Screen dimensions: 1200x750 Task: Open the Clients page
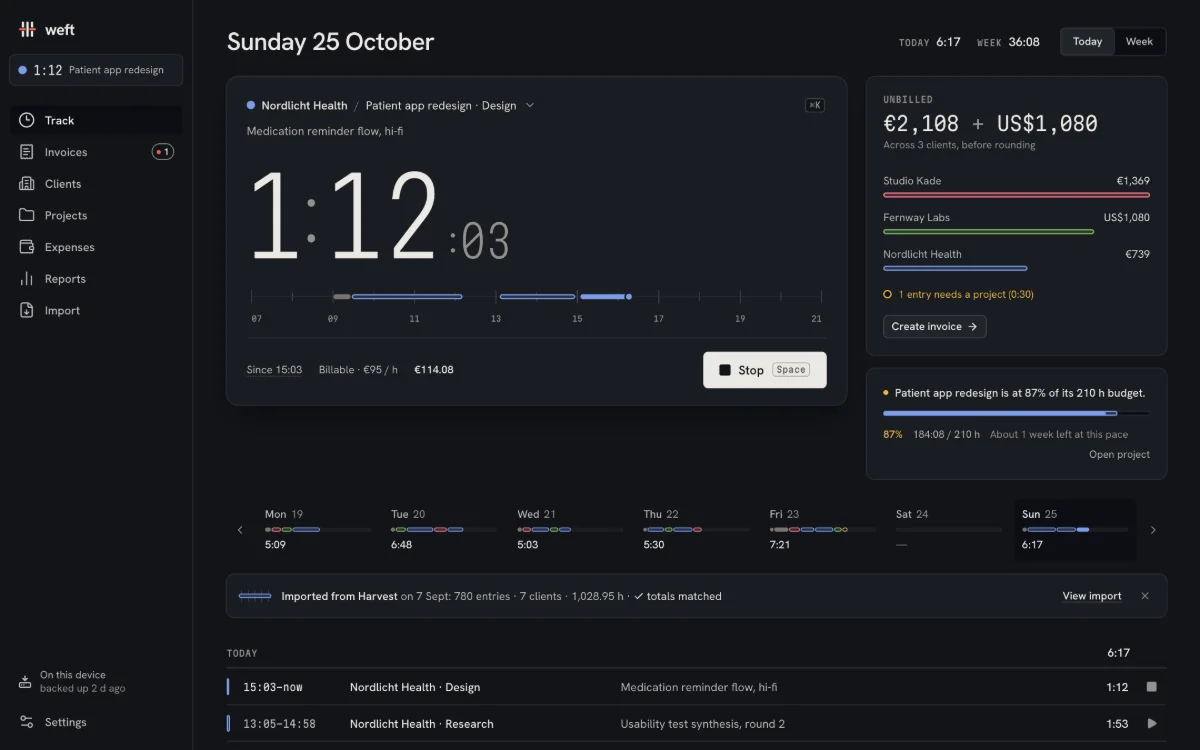(x=96, y=184)
